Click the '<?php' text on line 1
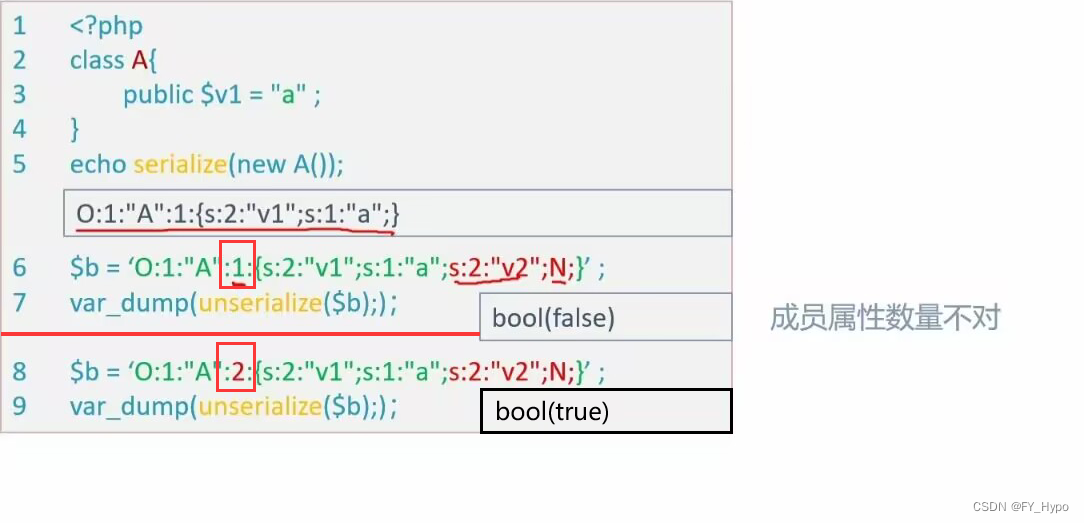1084x523 pixels. click(x=106, y=26)
